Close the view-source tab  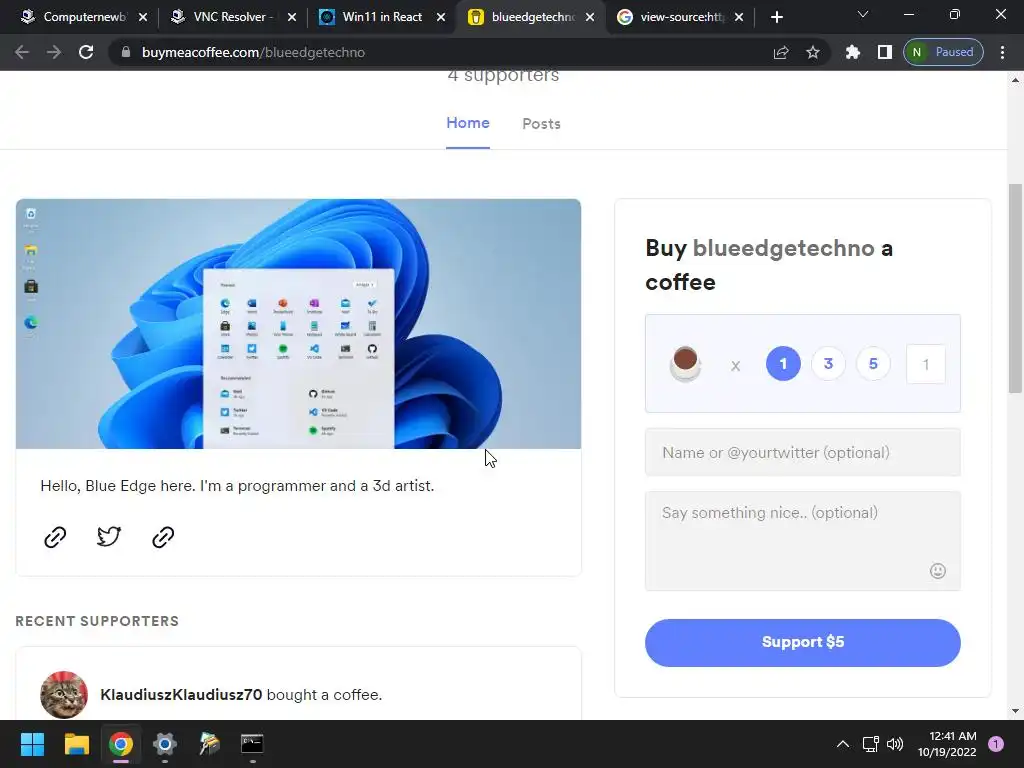[x=739, y=17]
